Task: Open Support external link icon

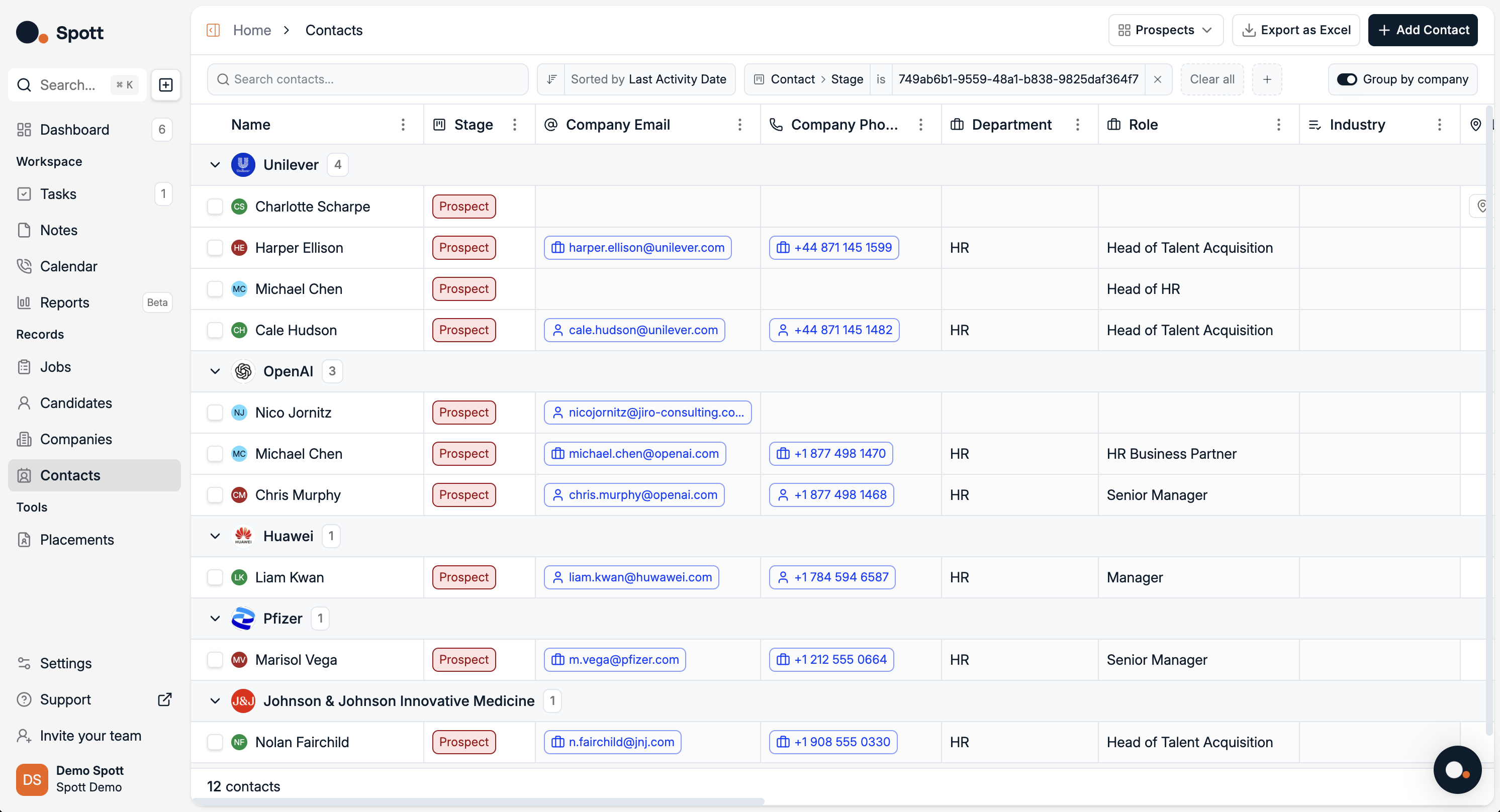Action: pyautogui.click(x=165, y=699)
